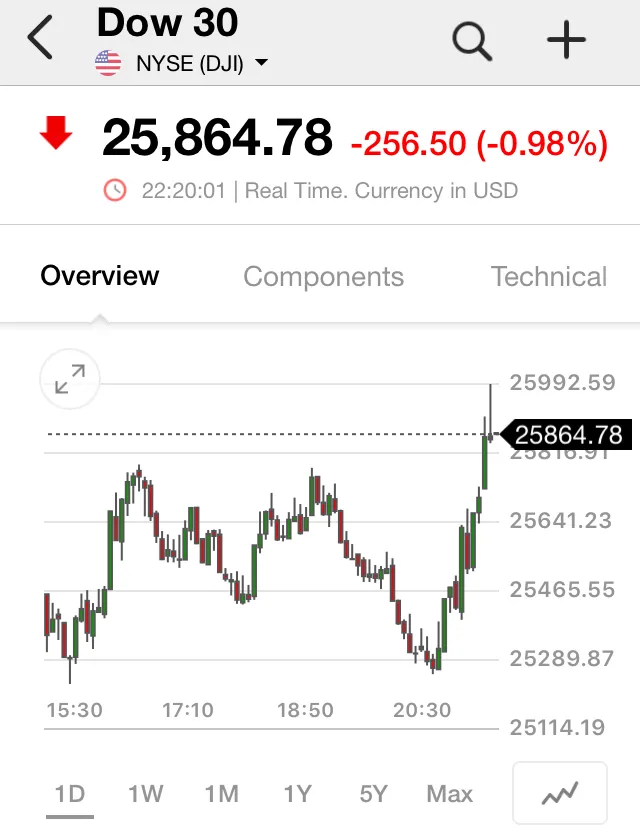
Task: Choose the 1Y chart range
Action: coord(297,794)
